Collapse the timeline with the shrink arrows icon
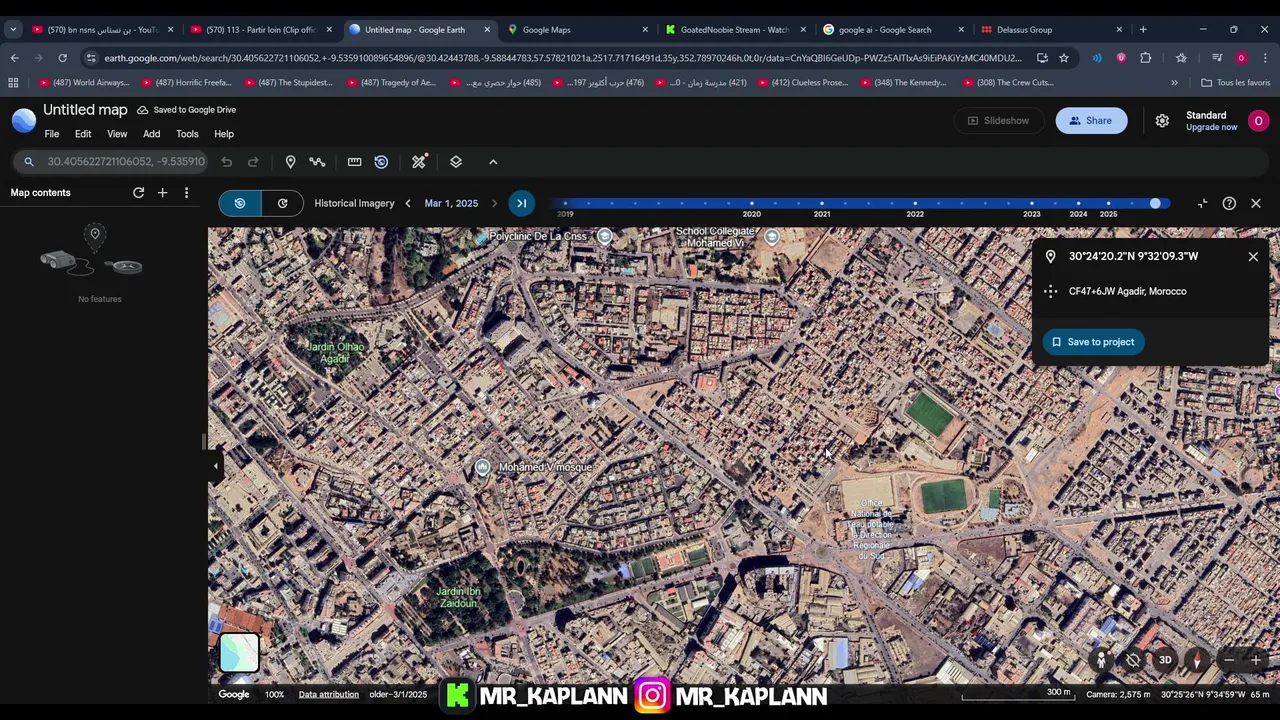 (x=1202, y=203)
